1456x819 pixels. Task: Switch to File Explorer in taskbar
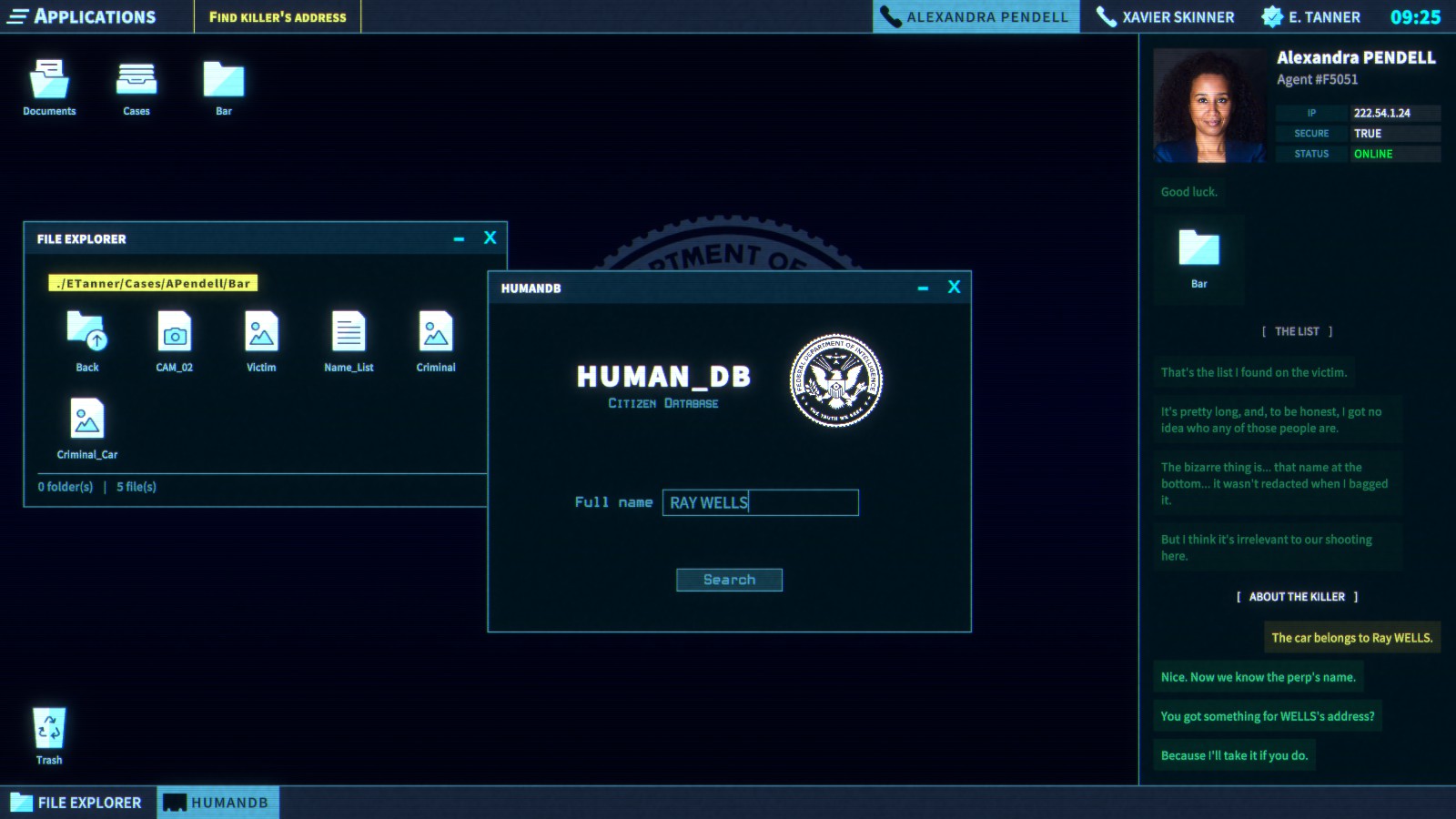point(77,803)
